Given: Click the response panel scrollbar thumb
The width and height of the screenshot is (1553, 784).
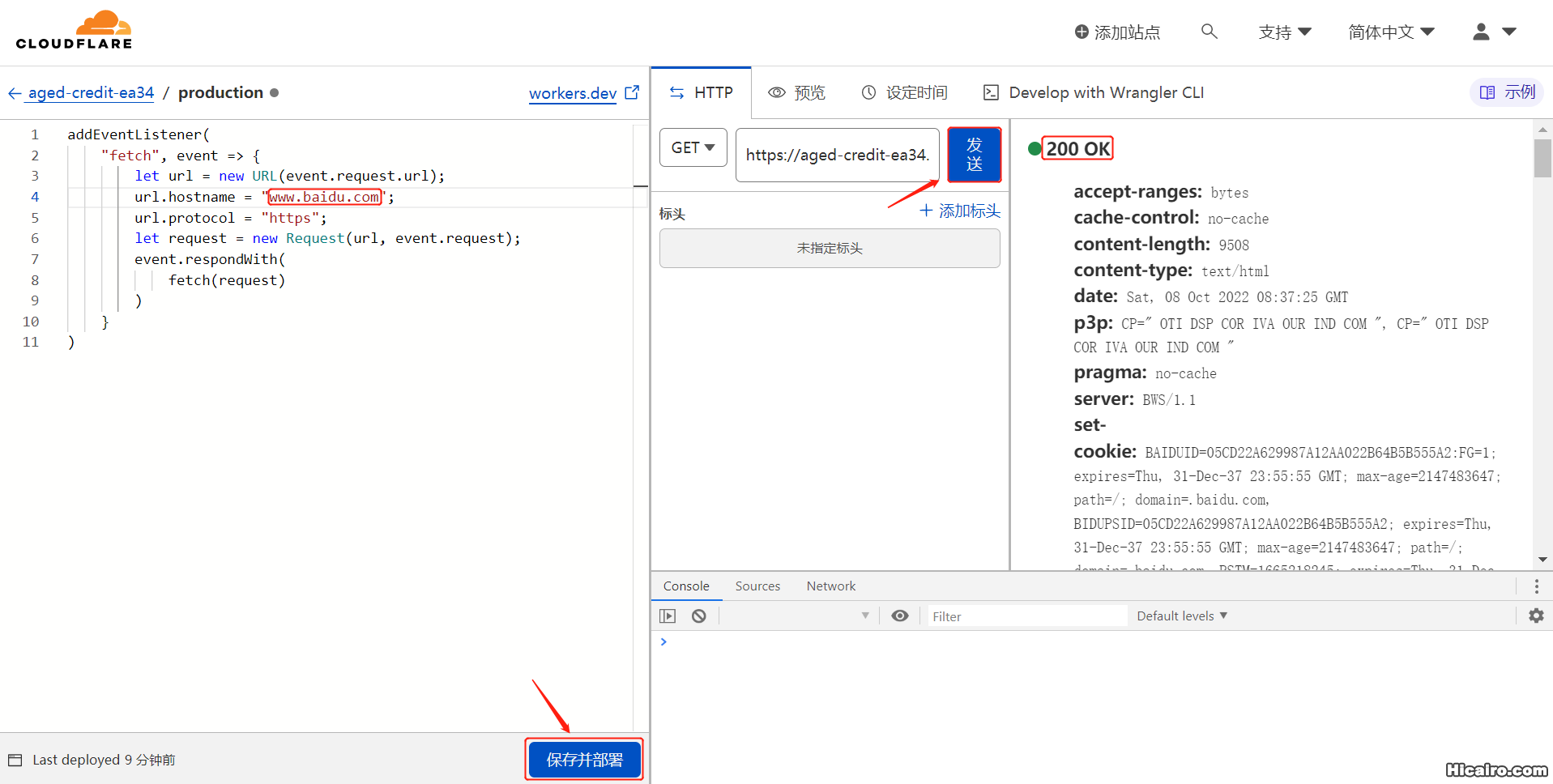Looking at the screenshot, I should tap(1542, 158).
